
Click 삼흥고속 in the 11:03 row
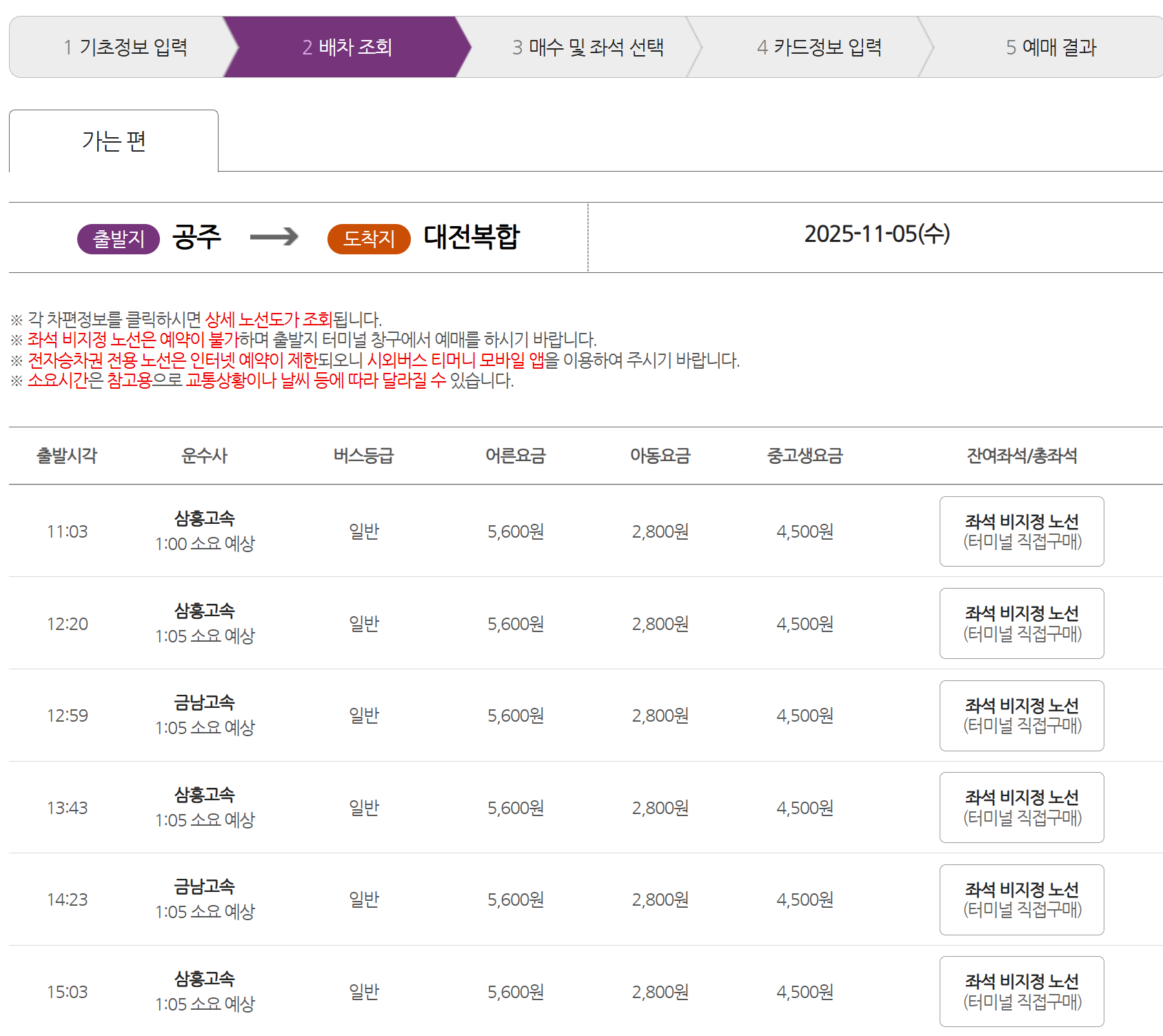pos(205,518)
